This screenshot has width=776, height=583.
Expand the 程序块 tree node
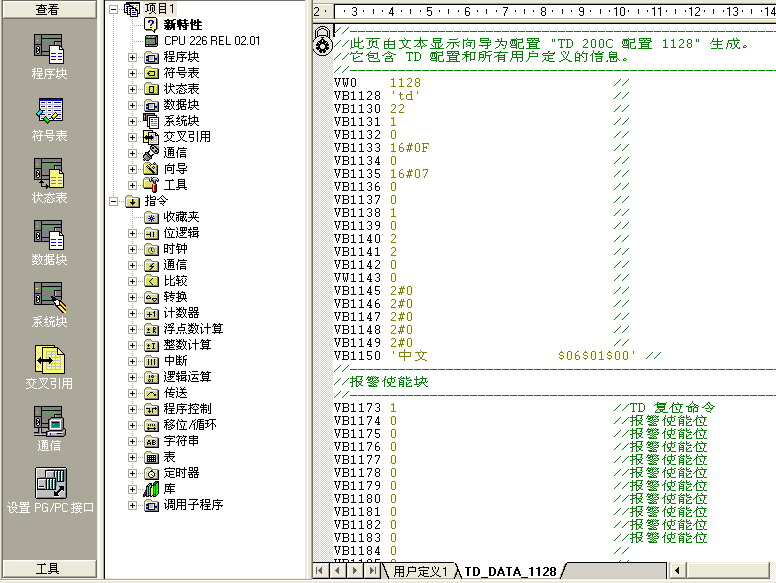133,57
